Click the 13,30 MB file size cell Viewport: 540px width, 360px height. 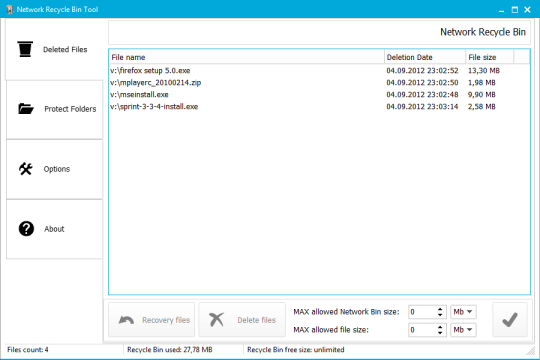point(484,71)
